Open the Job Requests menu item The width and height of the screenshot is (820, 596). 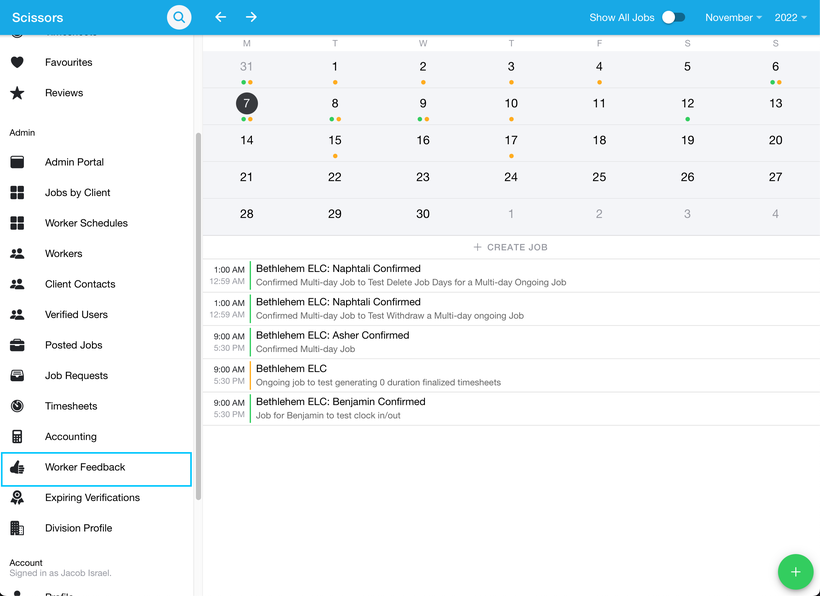point(97,375)
